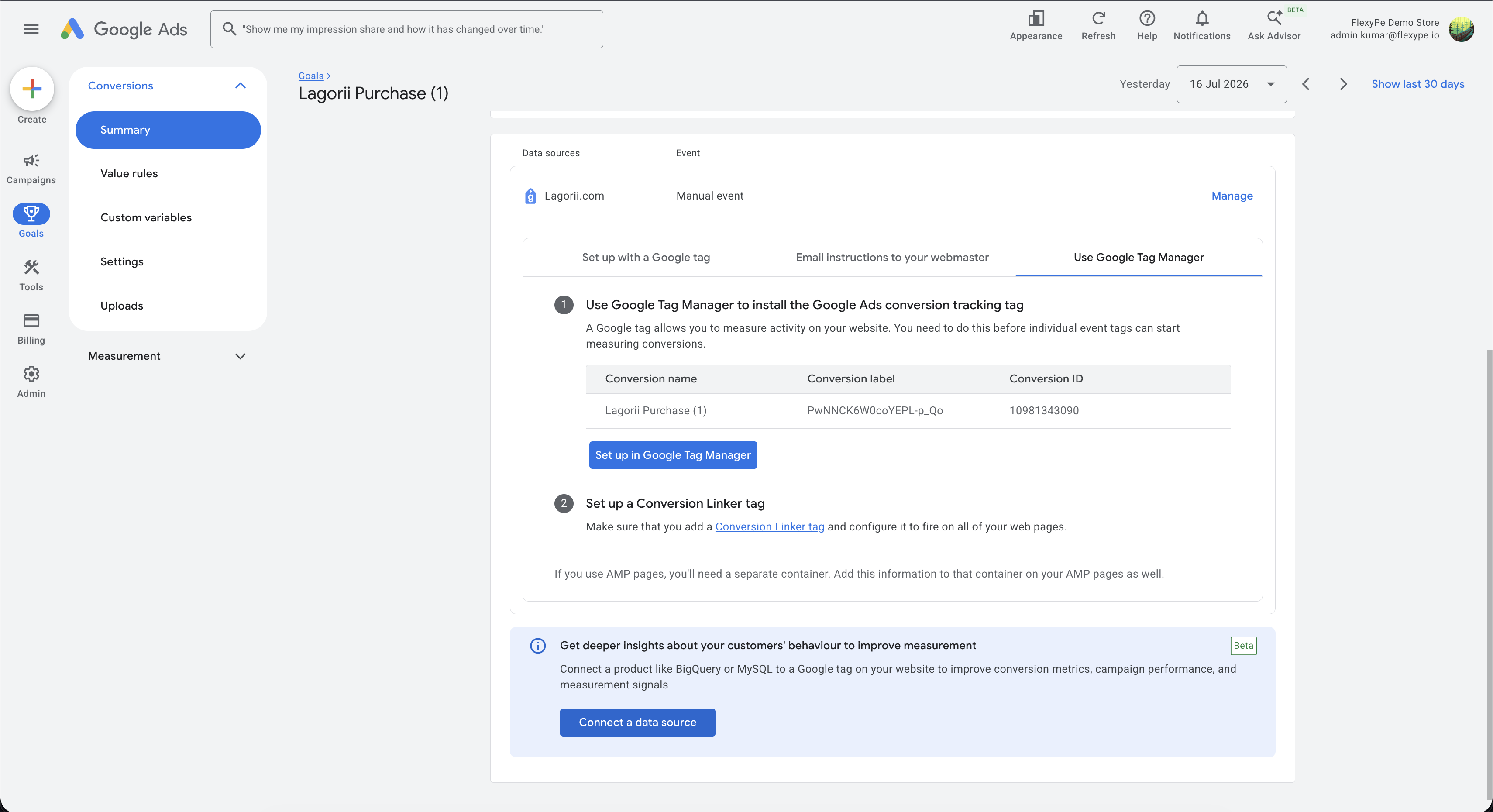Focus the Google Ads search field
This screenshot has height=812, width=1493.
[407, 29]
